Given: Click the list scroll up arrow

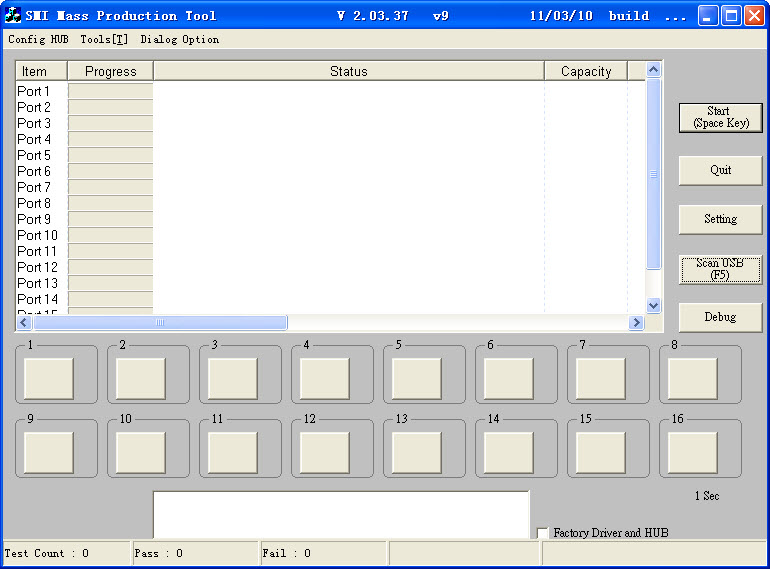Looking at the screenshot, I should tap(654, 70).
